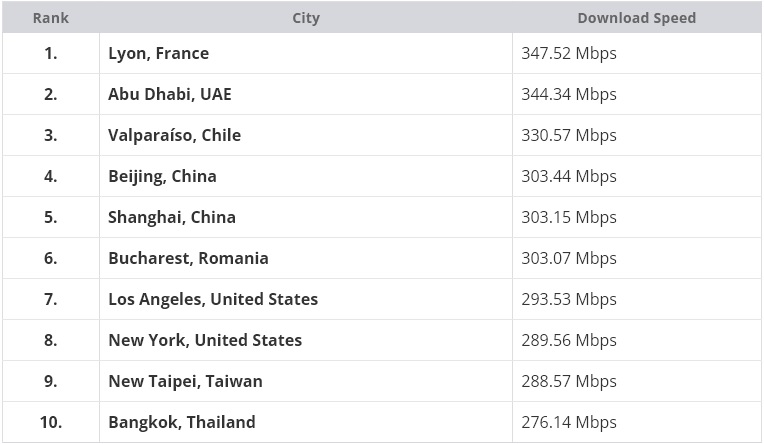Click the 347.52 Mbps speed value
764x444 pixels.
[x=569, y=53]
